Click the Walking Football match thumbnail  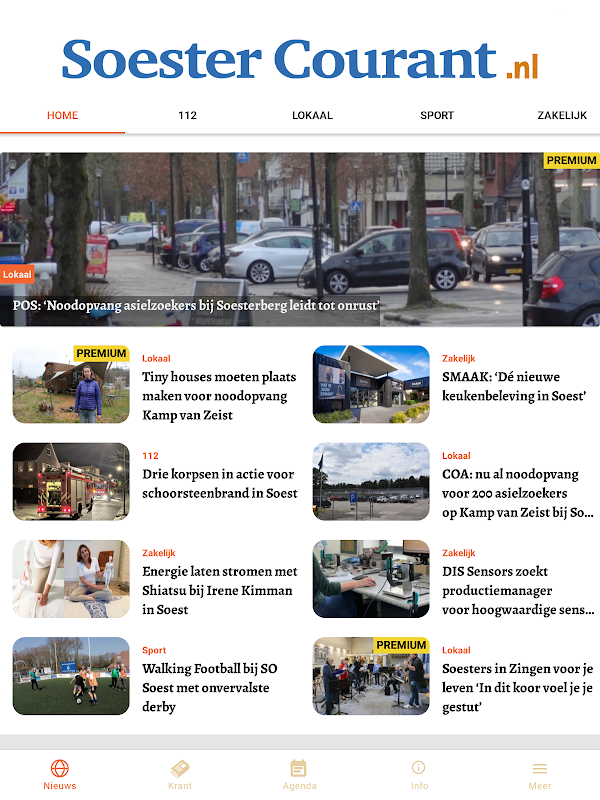71,676
